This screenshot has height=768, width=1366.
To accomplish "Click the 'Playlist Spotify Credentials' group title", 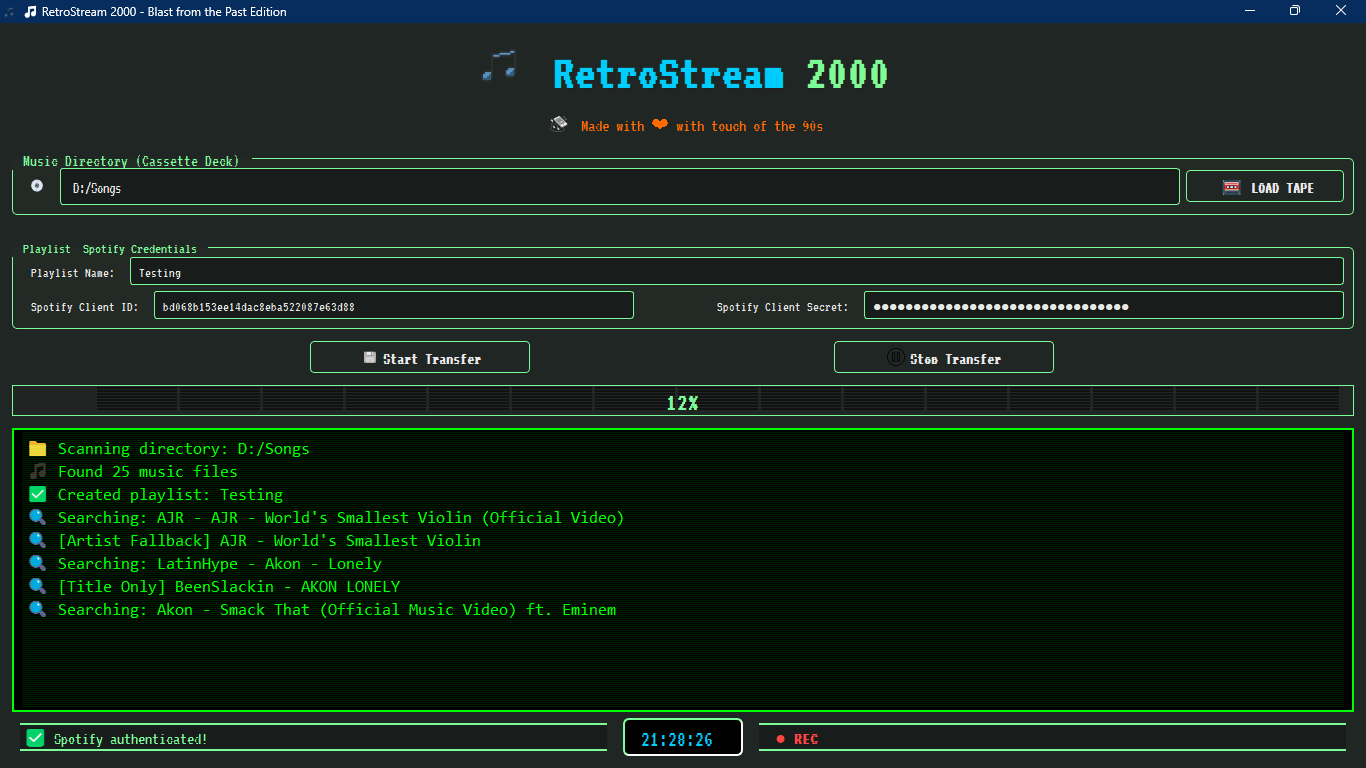I will [x=110, y=249].
